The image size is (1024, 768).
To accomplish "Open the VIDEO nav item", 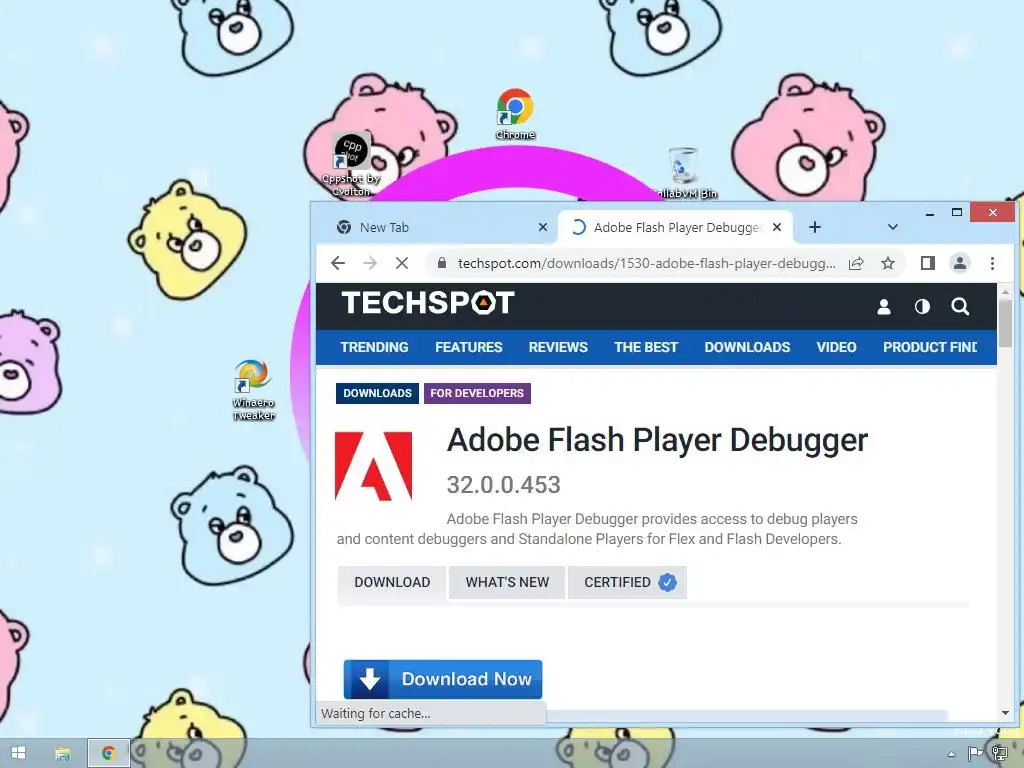I will pyautogui.click(x=836, y=347).
